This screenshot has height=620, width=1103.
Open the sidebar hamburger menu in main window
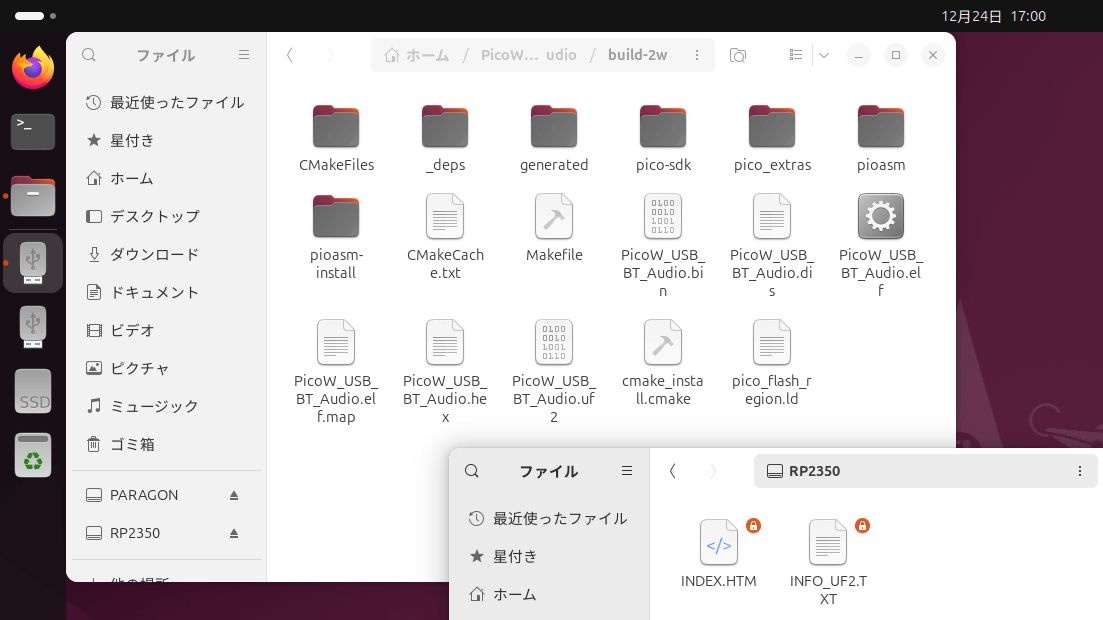(244, 55)
